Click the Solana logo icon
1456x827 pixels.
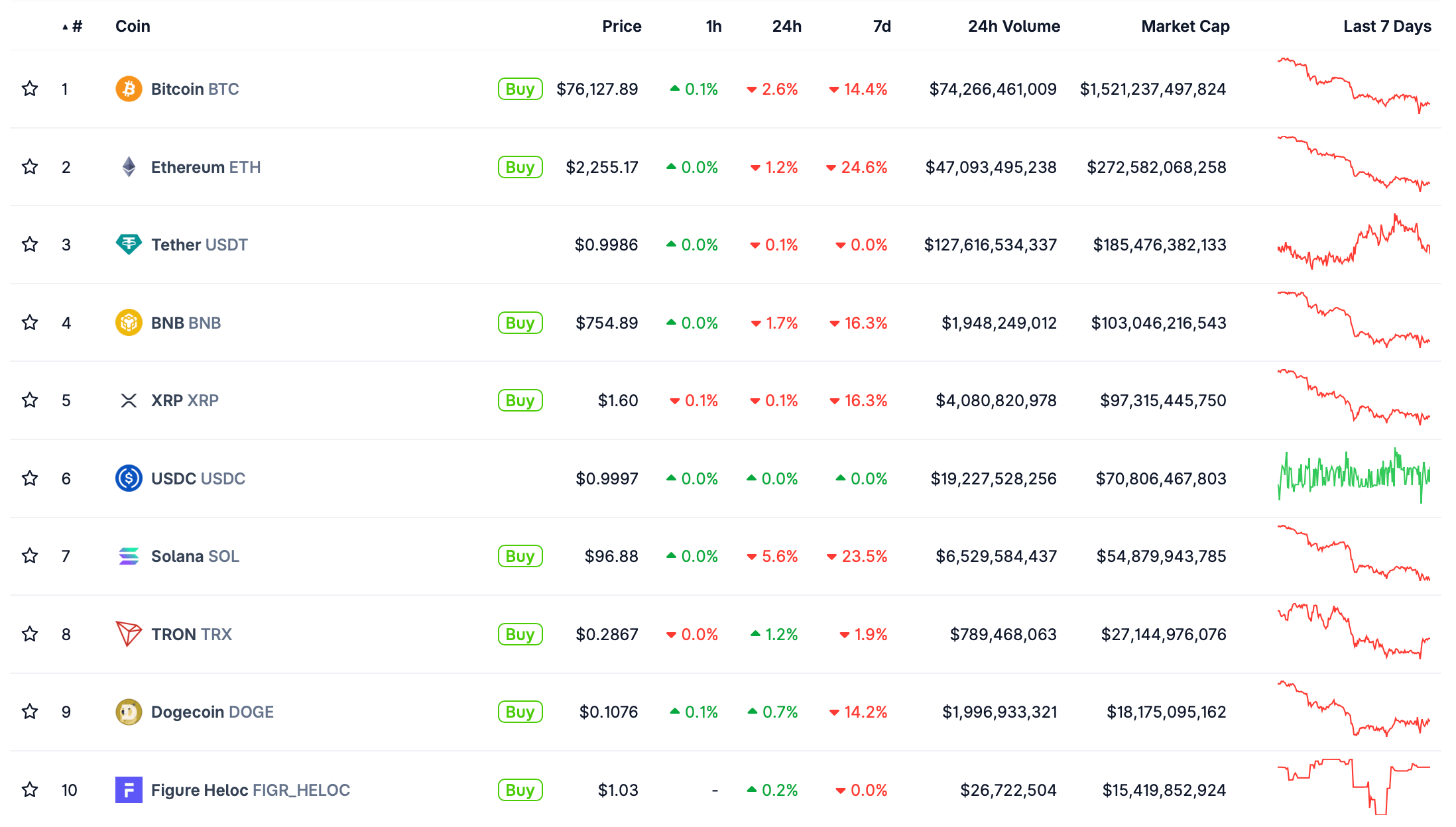pos(129,556)
